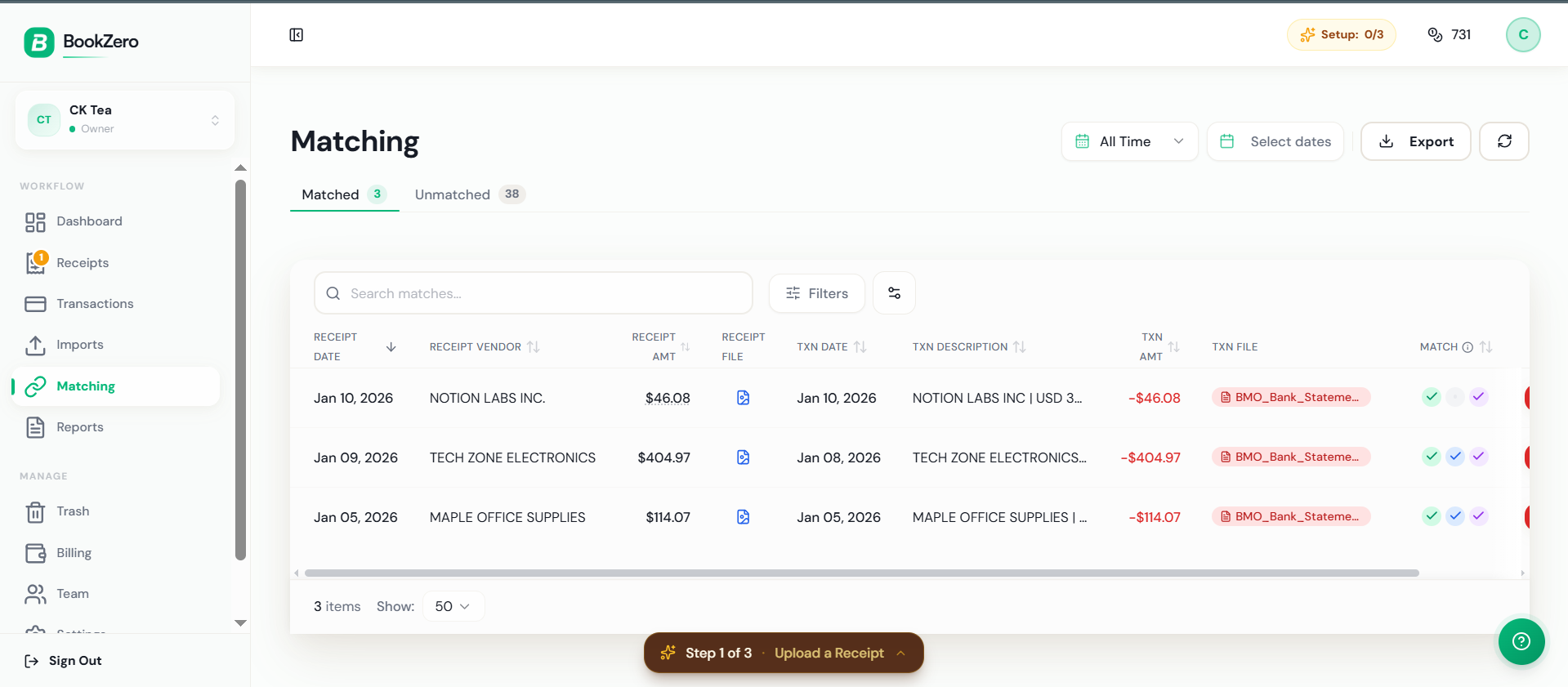Open BMO_Bank_Statement file in Maple Office row
The image size is (1568, 687).
pyautogui.click(x=1290, y=516)
